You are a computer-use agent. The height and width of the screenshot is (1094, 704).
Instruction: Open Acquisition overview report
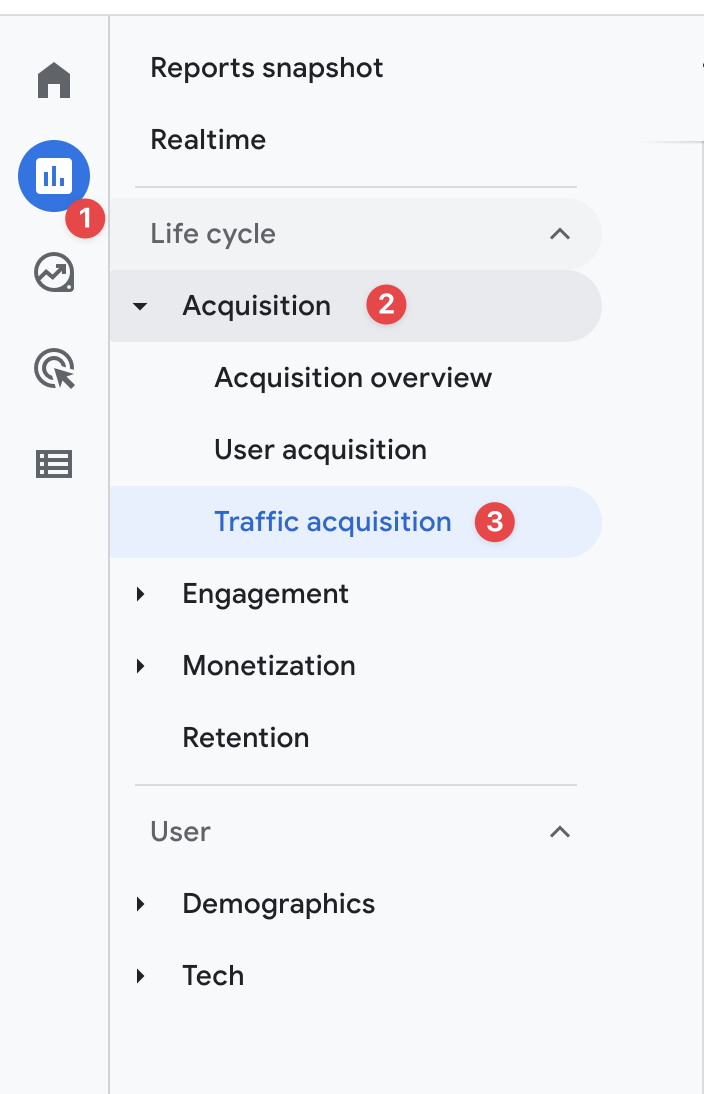[x=353, y=378]
